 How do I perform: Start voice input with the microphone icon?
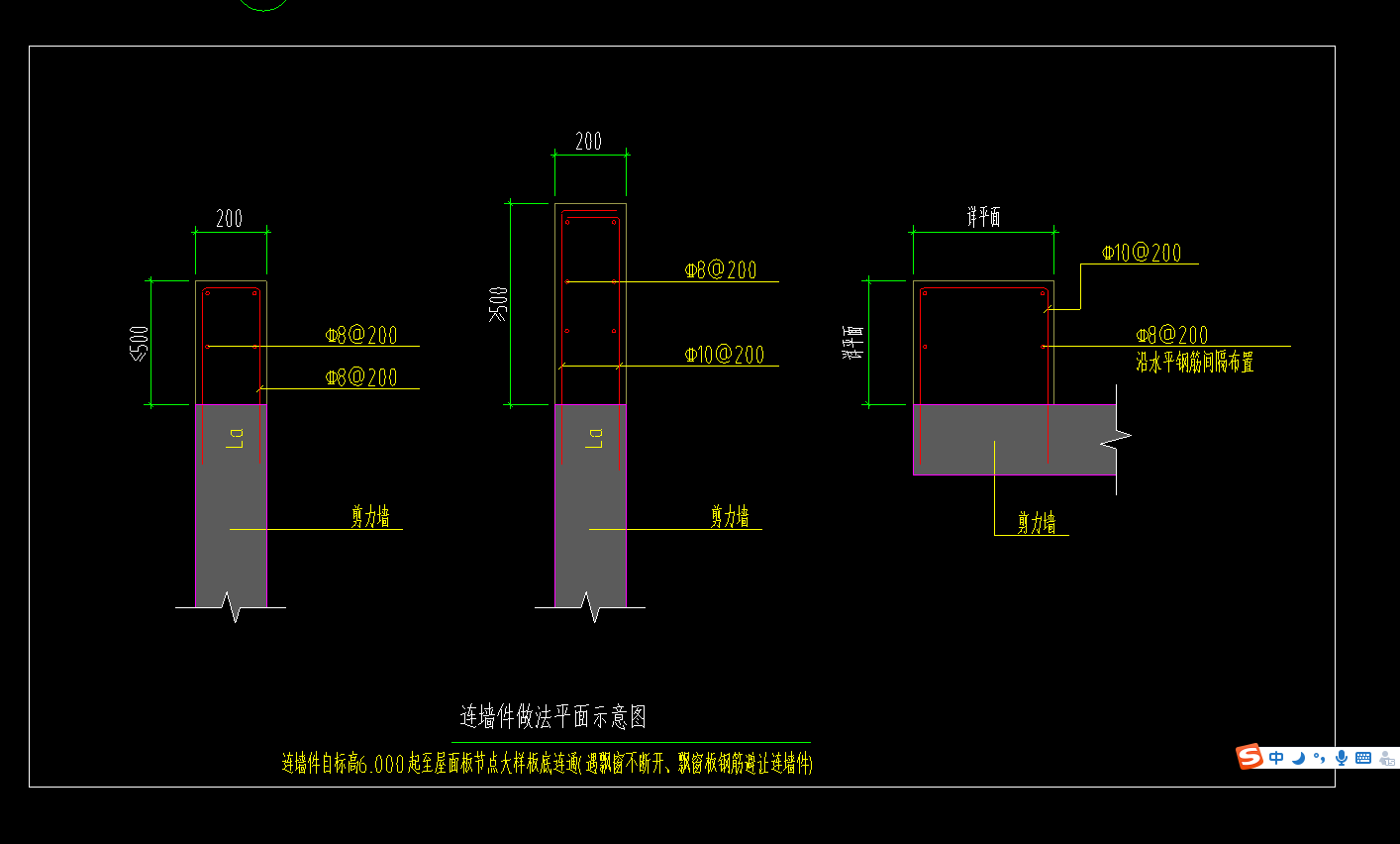point(1342,758)
